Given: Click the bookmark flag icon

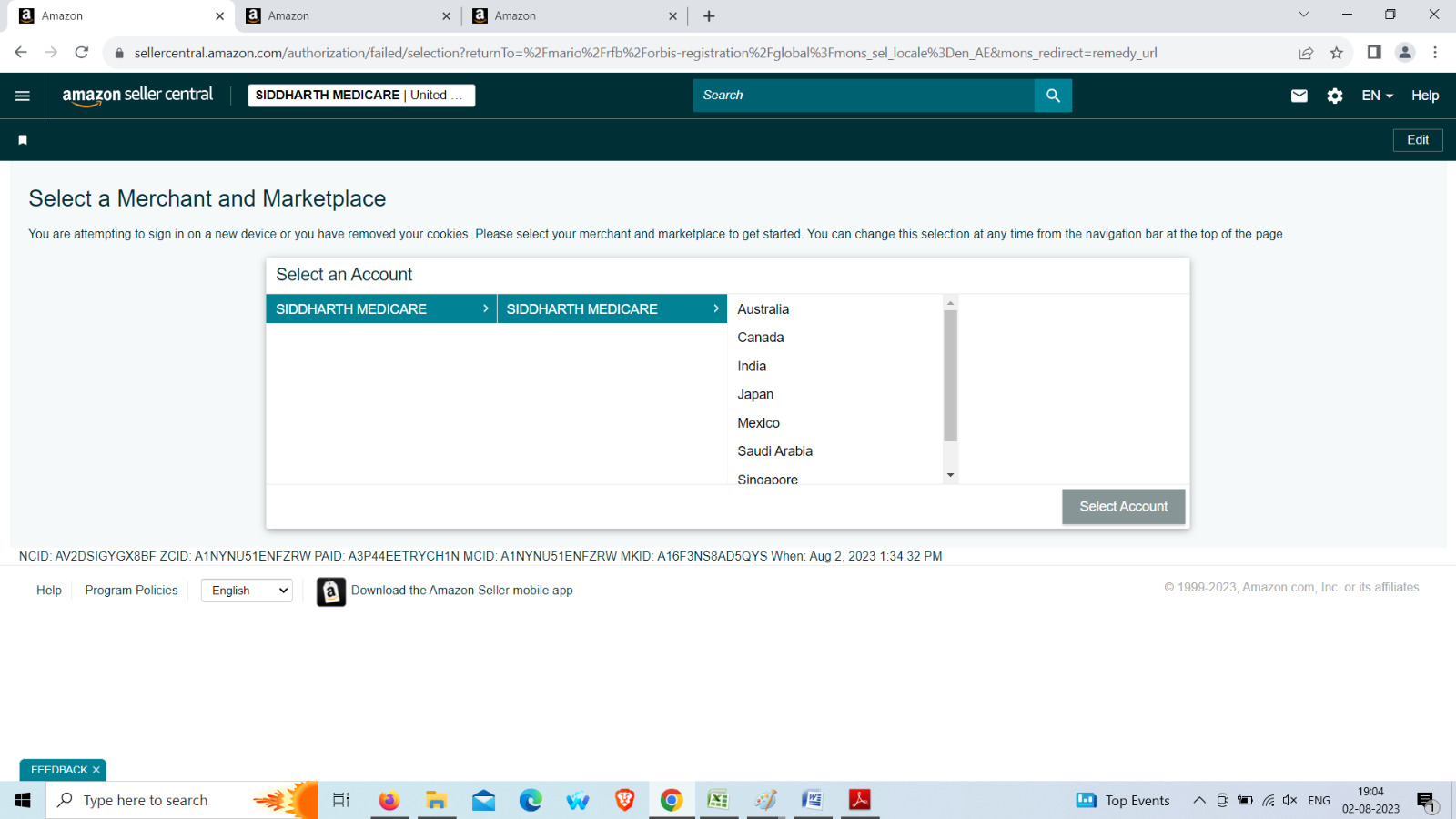Looking at the screenshot, I should click(23, 140).
